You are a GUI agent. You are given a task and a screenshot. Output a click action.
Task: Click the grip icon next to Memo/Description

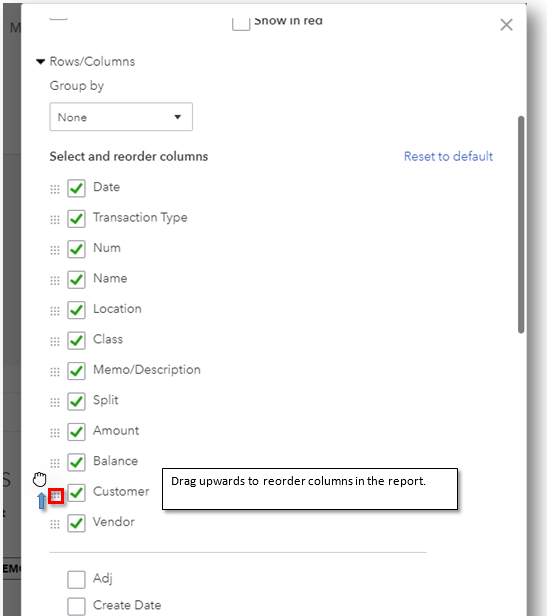pos(55,372)
